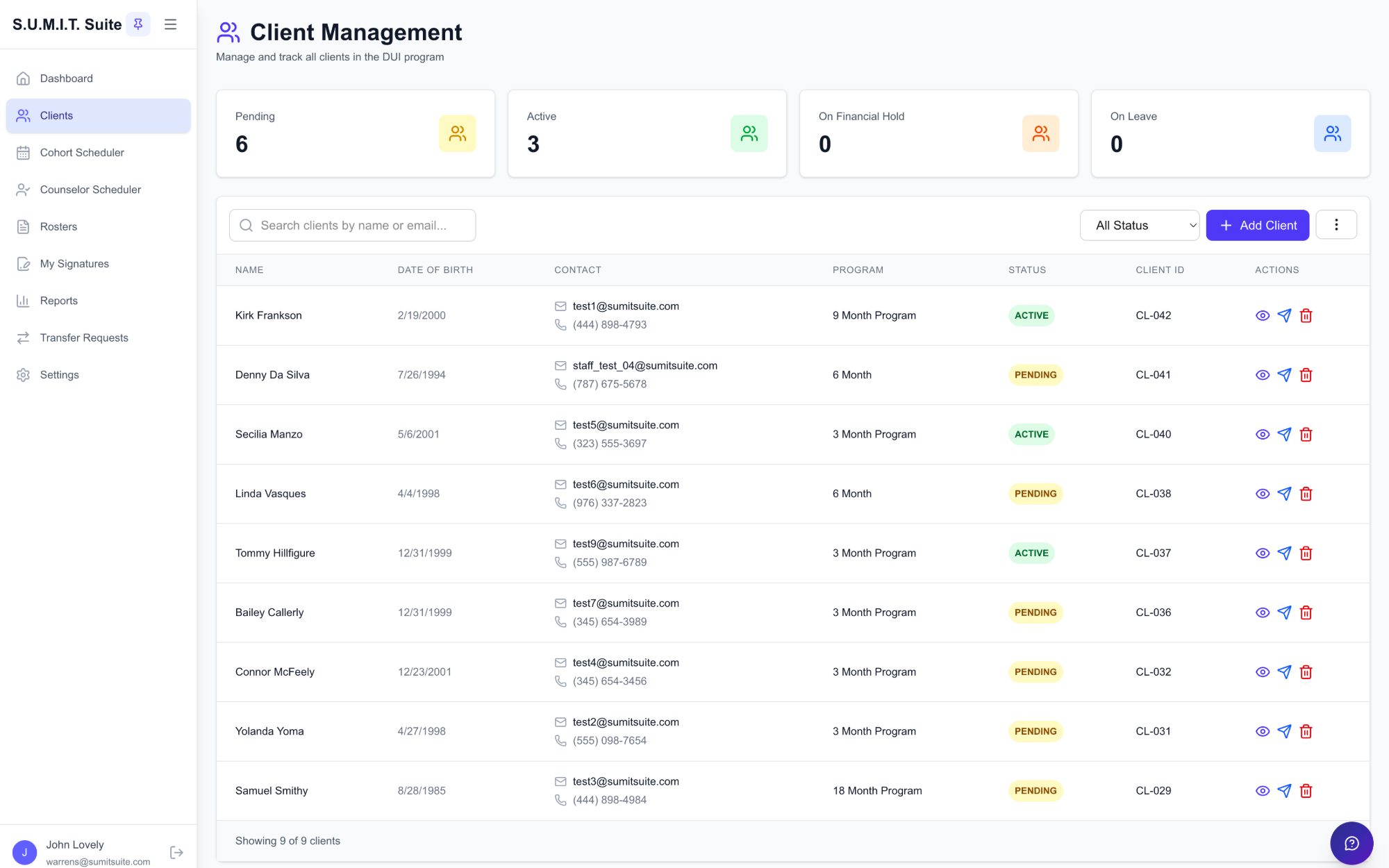Open My Signatures page

98,264
